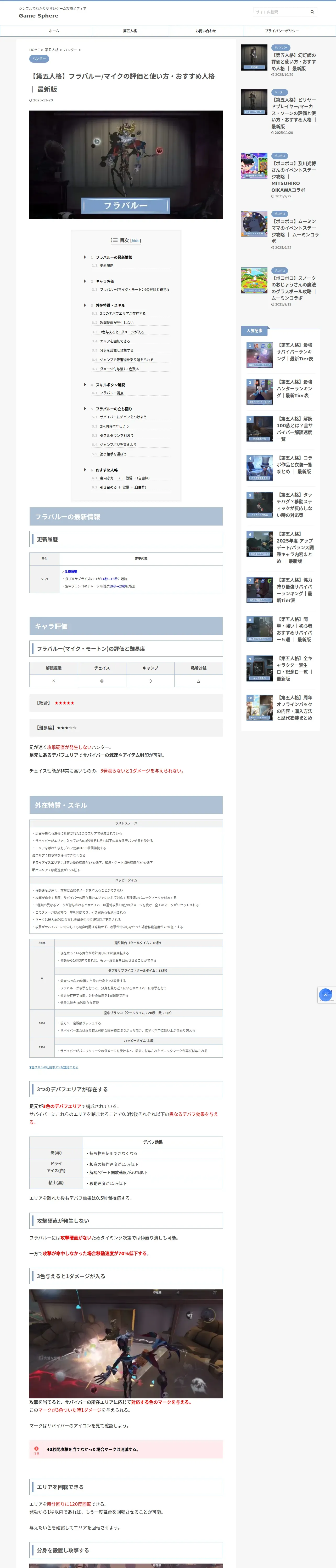Open the Game Sphere site title
336x1568 pixels.
point(38,16)
